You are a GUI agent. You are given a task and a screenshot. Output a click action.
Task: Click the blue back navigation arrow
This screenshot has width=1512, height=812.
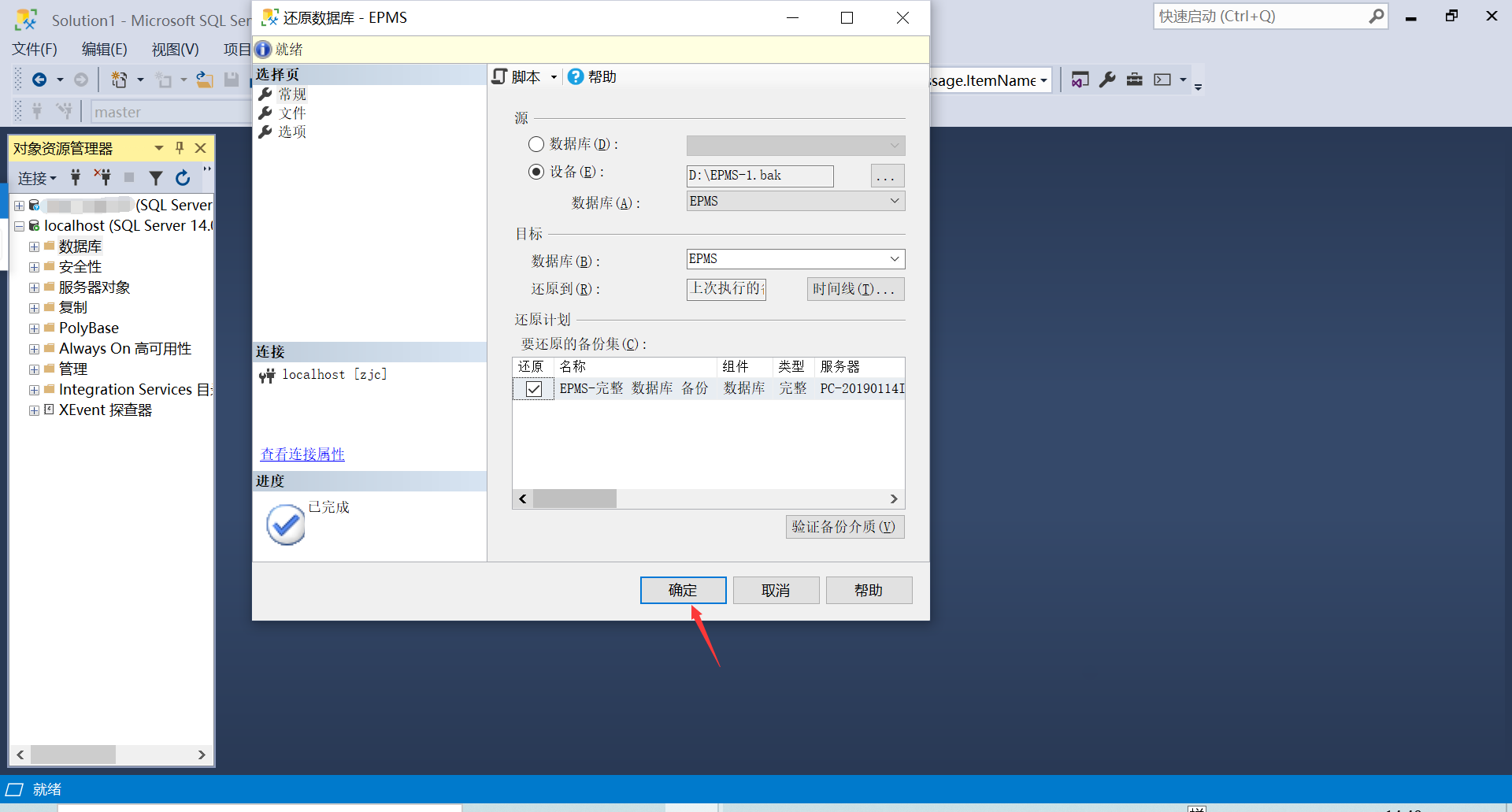(x=39, y=80)
